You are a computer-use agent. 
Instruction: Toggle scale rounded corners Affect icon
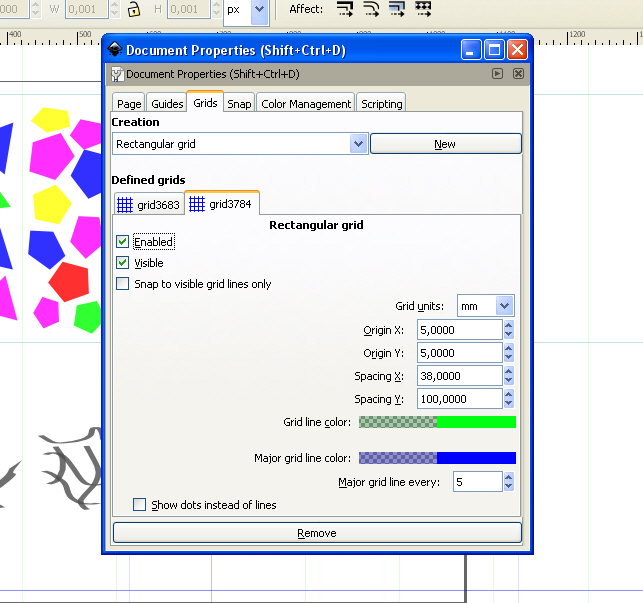[x=371, y=9]
